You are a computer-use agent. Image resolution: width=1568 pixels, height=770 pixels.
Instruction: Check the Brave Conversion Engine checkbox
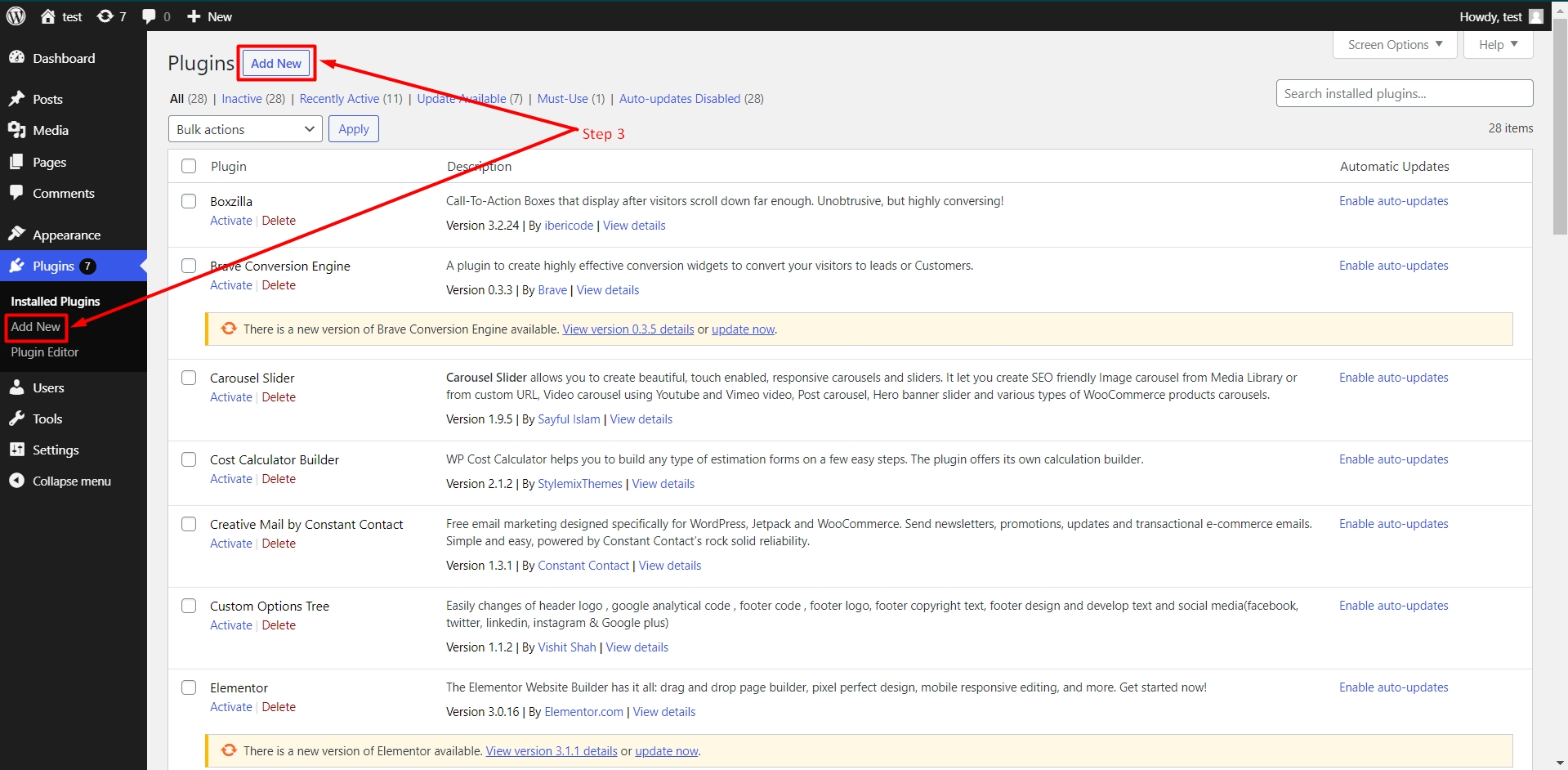coord(189,266)
